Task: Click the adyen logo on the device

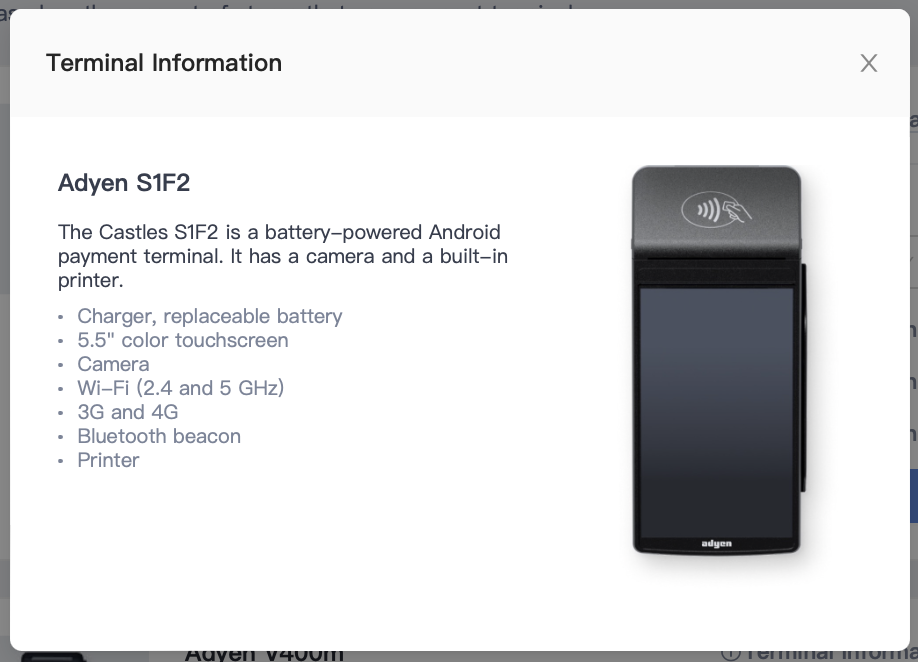Action: click(716, 543)
